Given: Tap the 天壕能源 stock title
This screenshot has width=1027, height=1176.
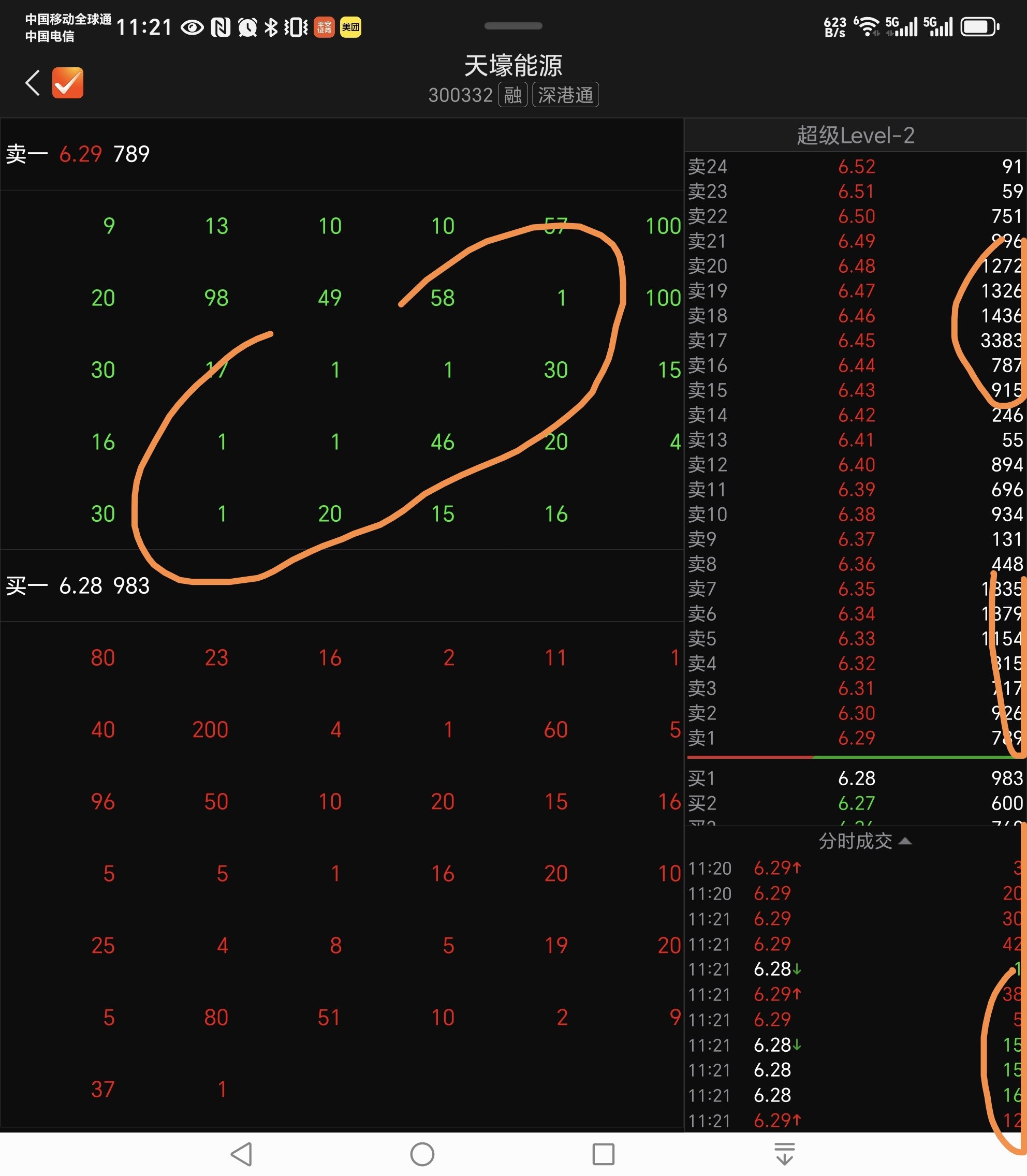Looking at the screenshot, I should tap(513, 65).
